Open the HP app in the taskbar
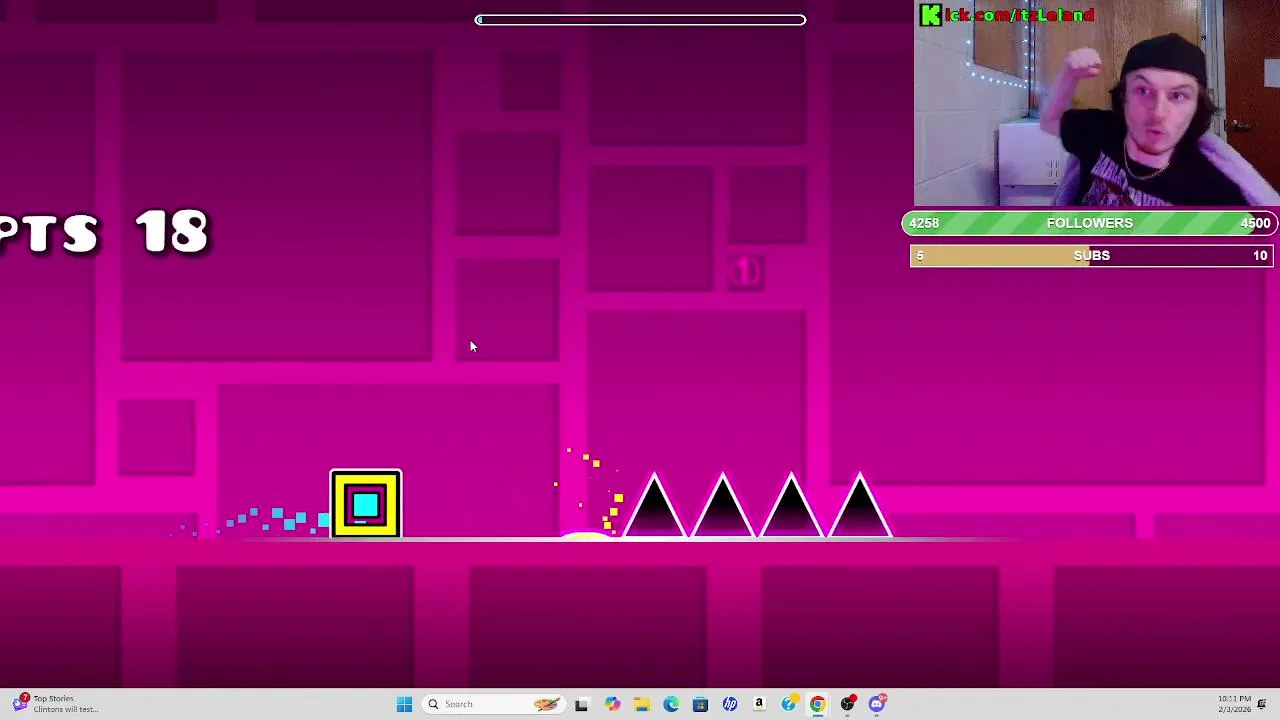 point(730,704)
